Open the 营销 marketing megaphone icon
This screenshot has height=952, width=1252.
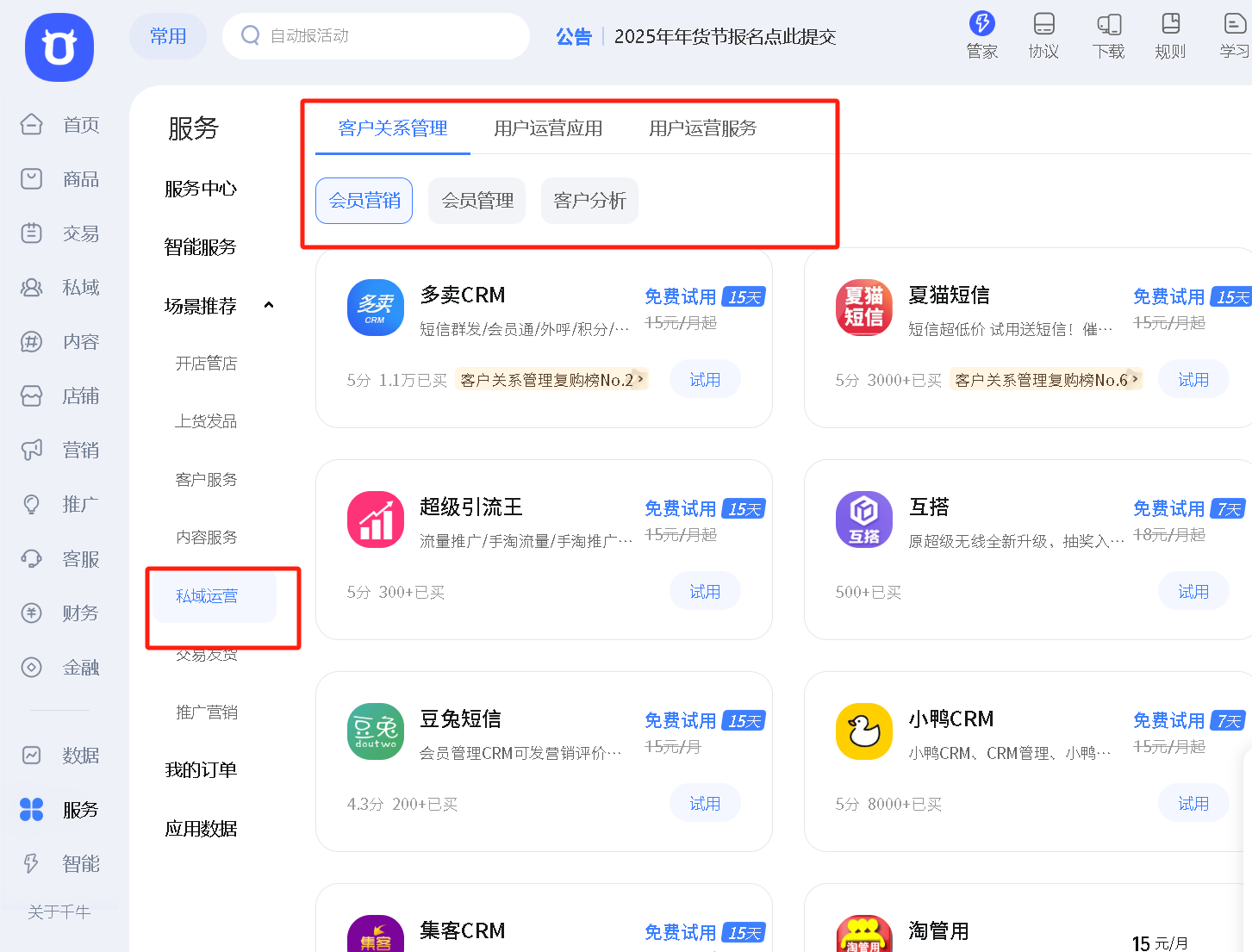32,451
